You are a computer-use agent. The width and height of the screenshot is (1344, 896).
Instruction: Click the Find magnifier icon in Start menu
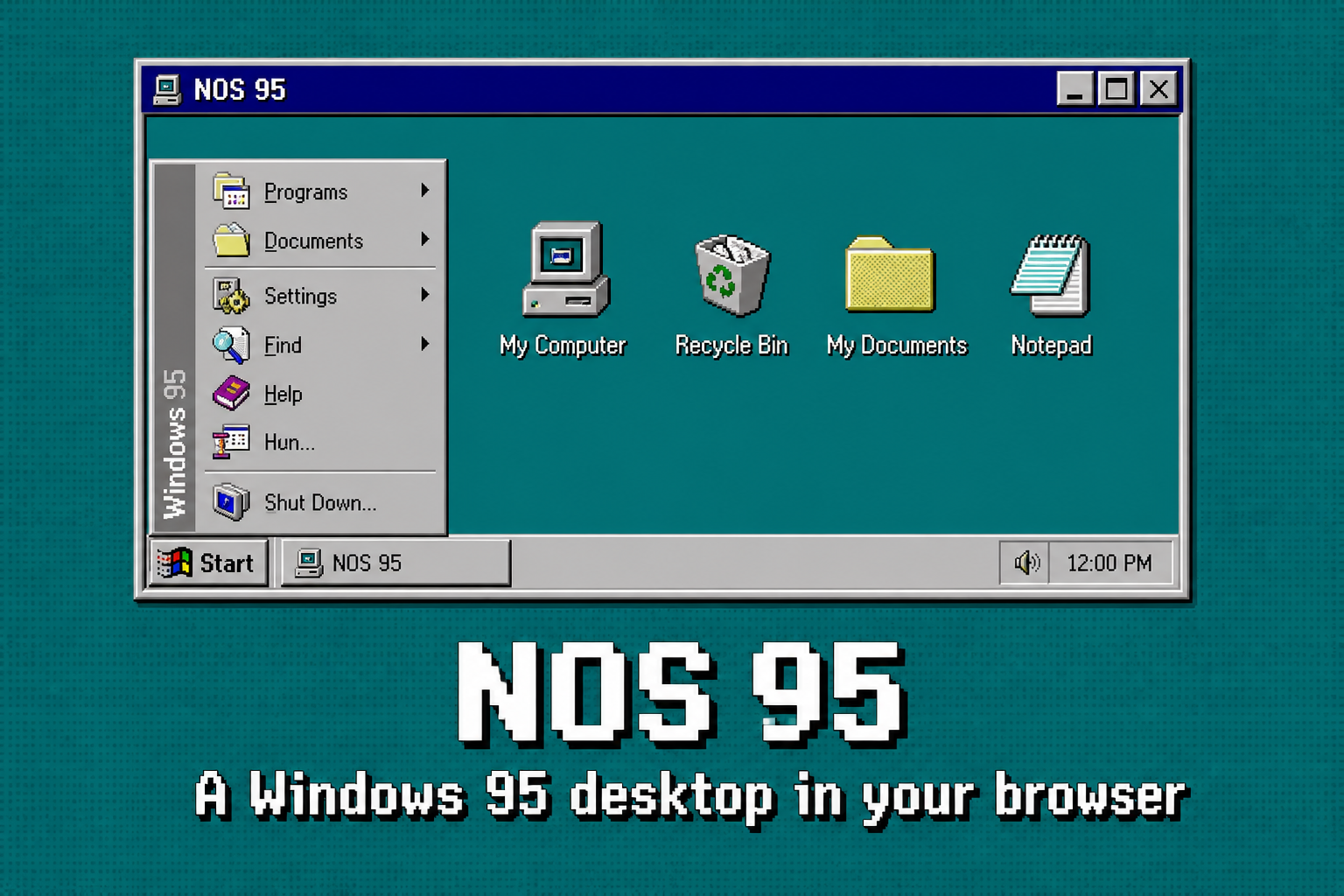point(231,345)
